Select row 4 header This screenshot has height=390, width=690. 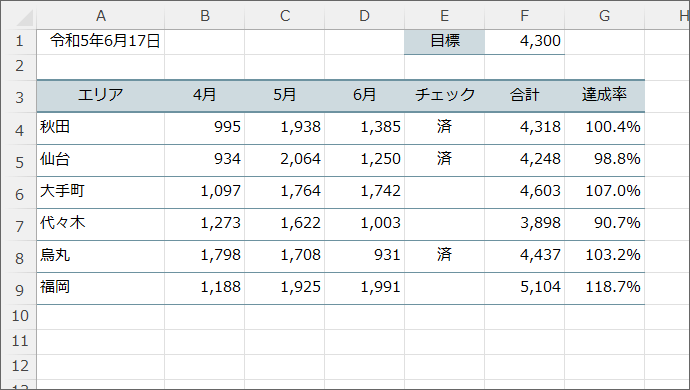pyautogui.click(x=19, y=128)
